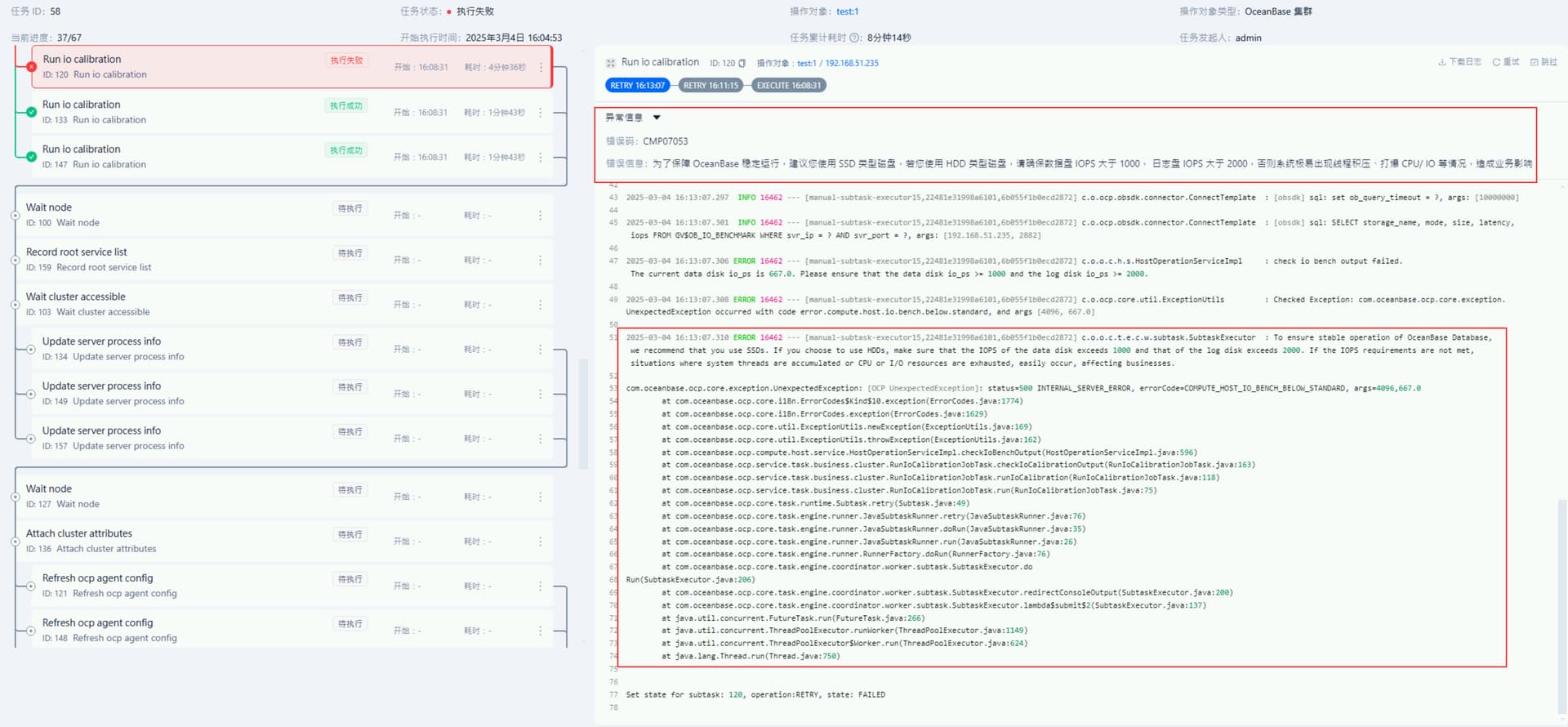Click pending circle of subtask ID 121
This screenshot has width=1568, height=727.
click(31, 586)
